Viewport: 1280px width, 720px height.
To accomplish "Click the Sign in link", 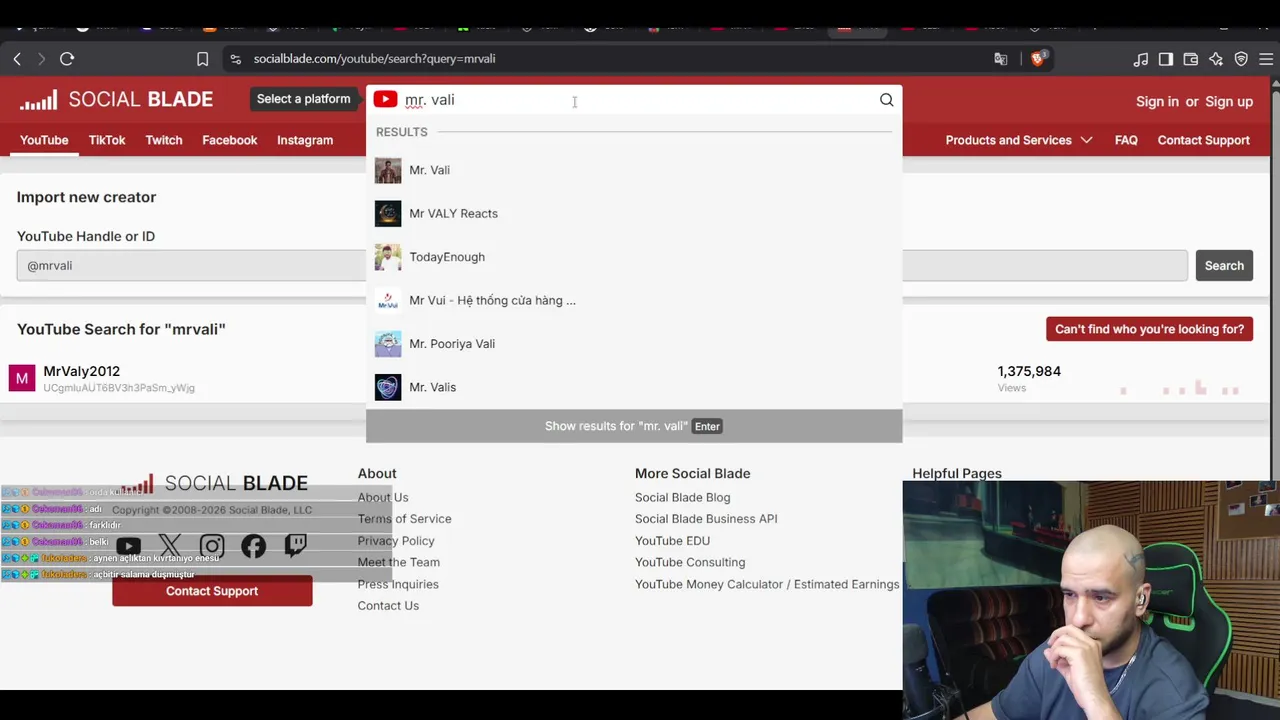I will [1157, 101].
